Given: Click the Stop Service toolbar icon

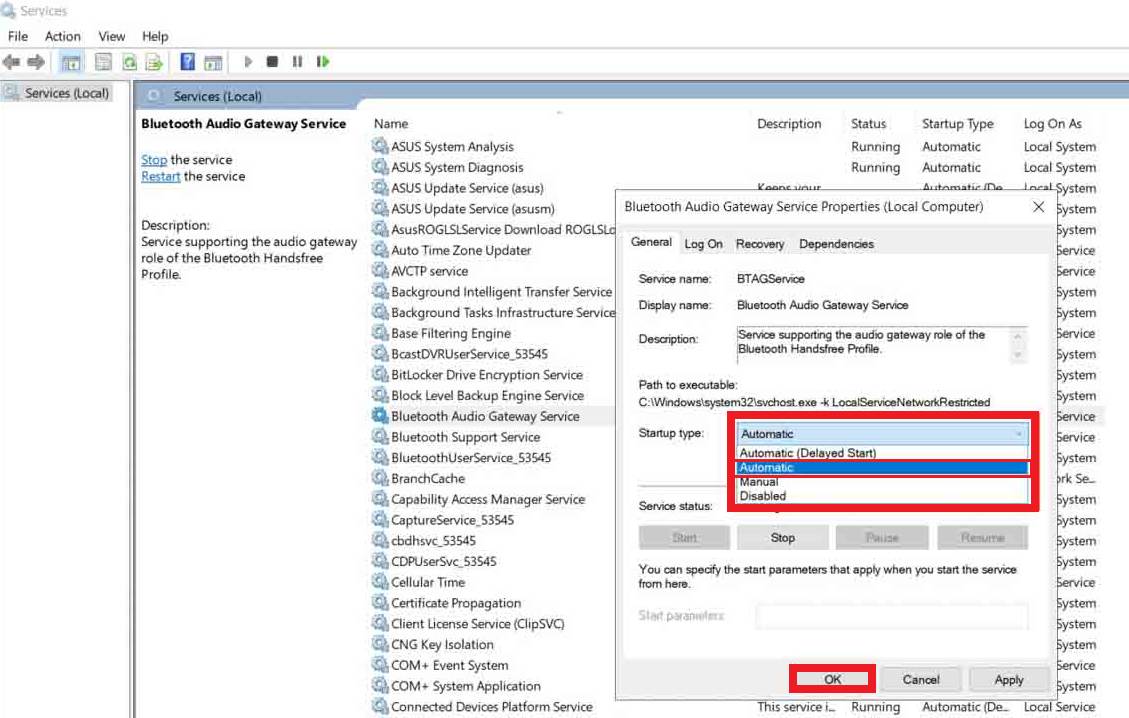Looking at the screenshot, I should 272,62.
